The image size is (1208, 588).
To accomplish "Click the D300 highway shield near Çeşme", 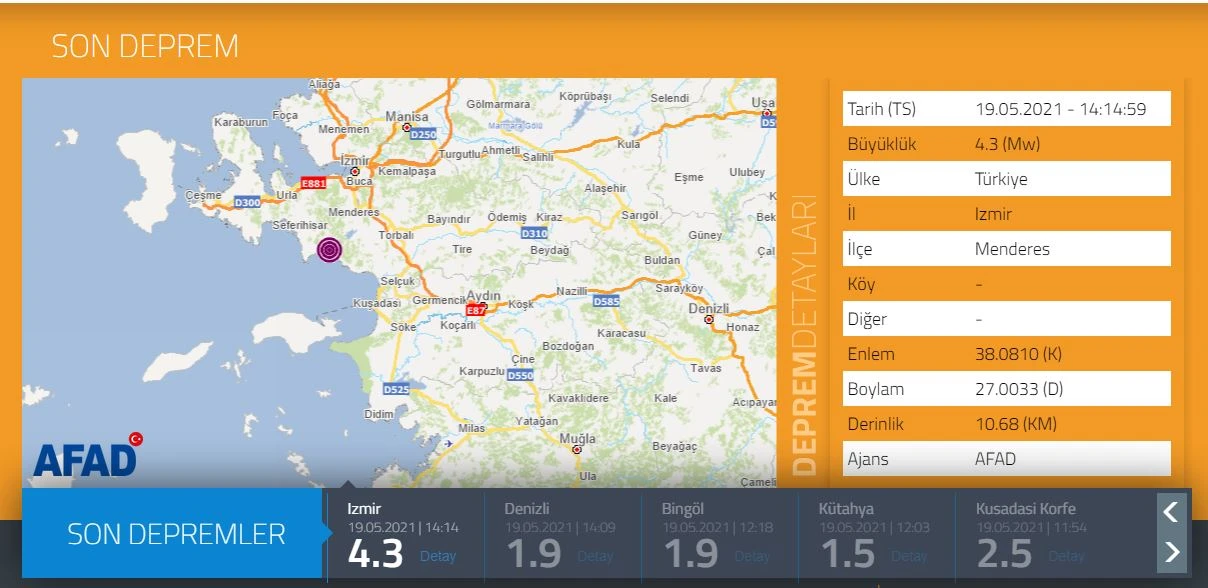I will click(247, 203).
